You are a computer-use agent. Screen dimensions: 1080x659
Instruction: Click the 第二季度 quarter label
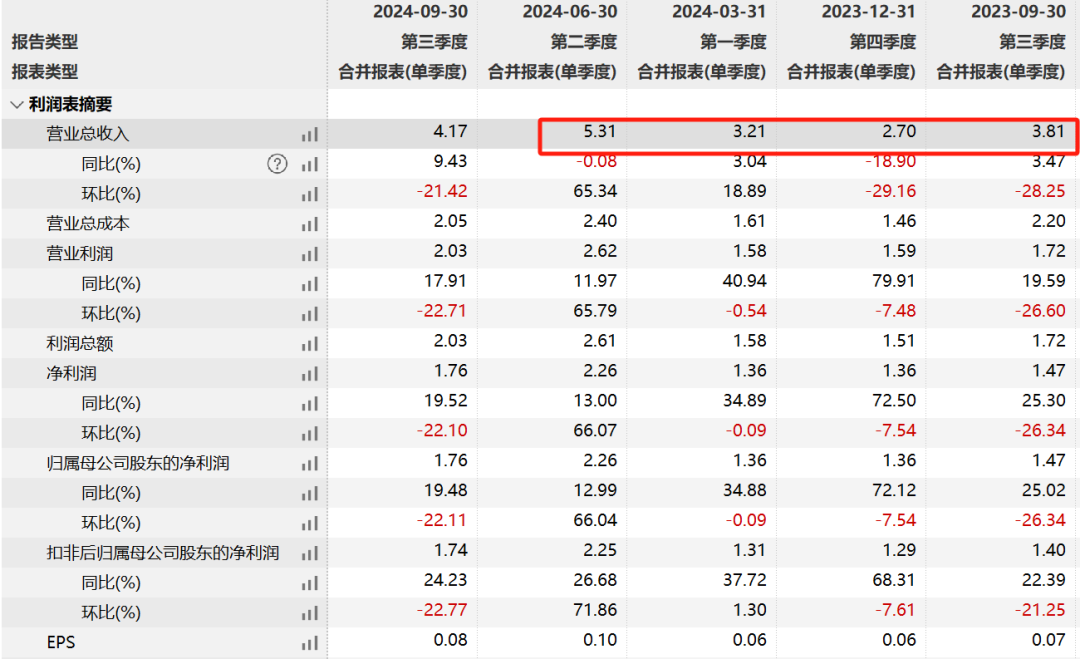pos(584,42)
